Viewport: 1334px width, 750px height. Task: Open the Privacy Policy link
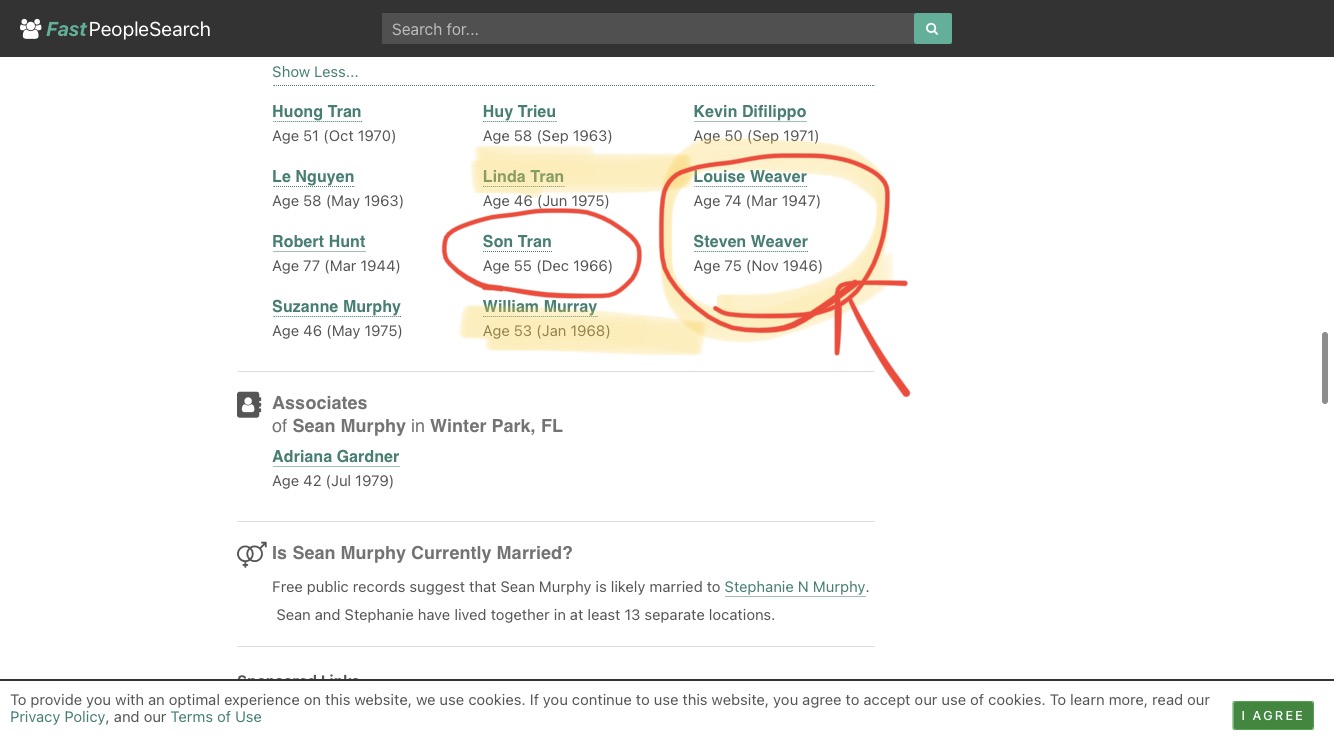(58, 717)
